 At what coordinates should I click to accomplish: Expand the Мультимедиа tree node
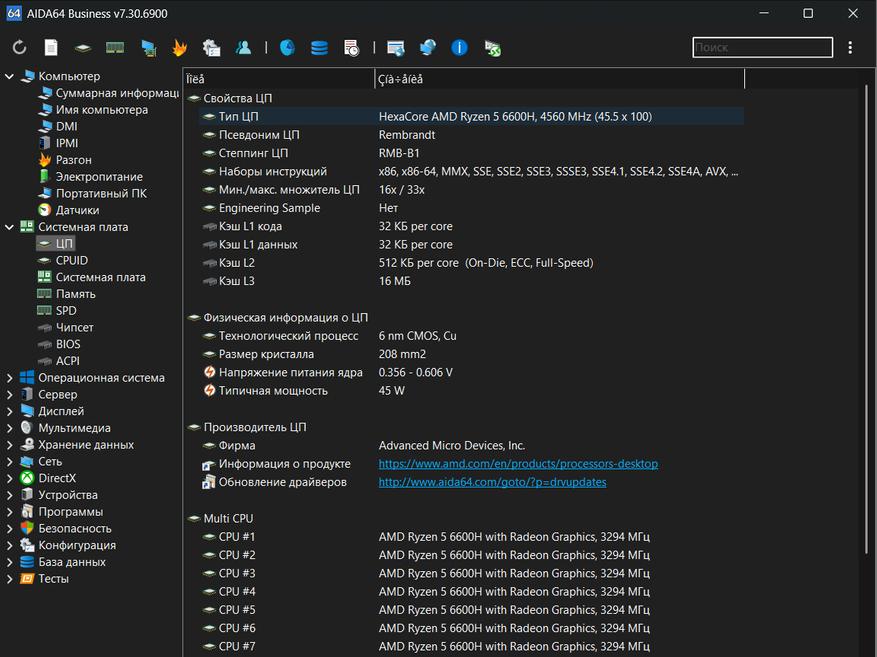point(10,428)
